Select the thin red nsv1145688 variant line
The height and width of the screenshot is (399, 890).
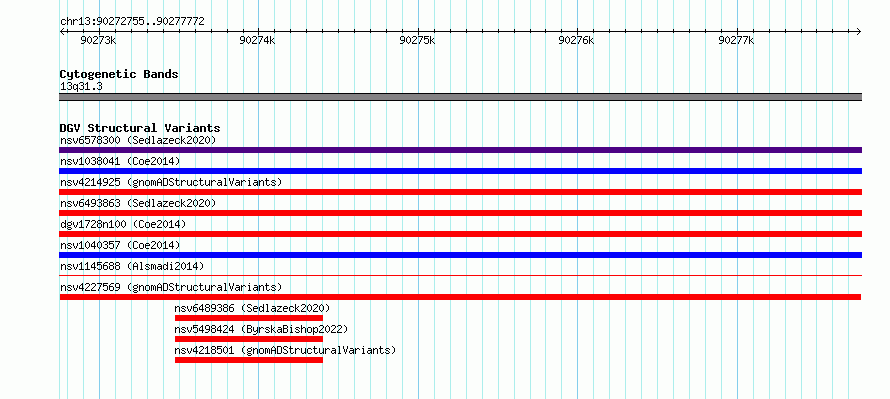click(x=460, y=275)
